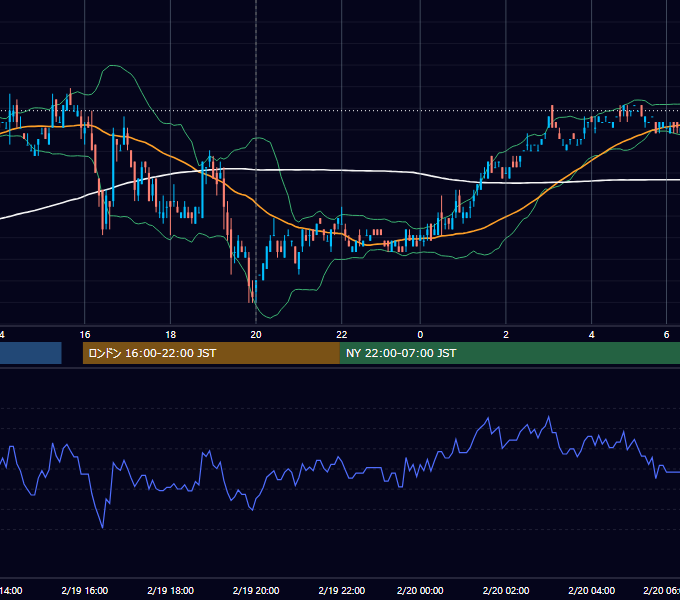Click the 2/19 22:00 label on indicator axis
Image resolution: width=680 pixels, height=600 pixels.
[342, 590]
